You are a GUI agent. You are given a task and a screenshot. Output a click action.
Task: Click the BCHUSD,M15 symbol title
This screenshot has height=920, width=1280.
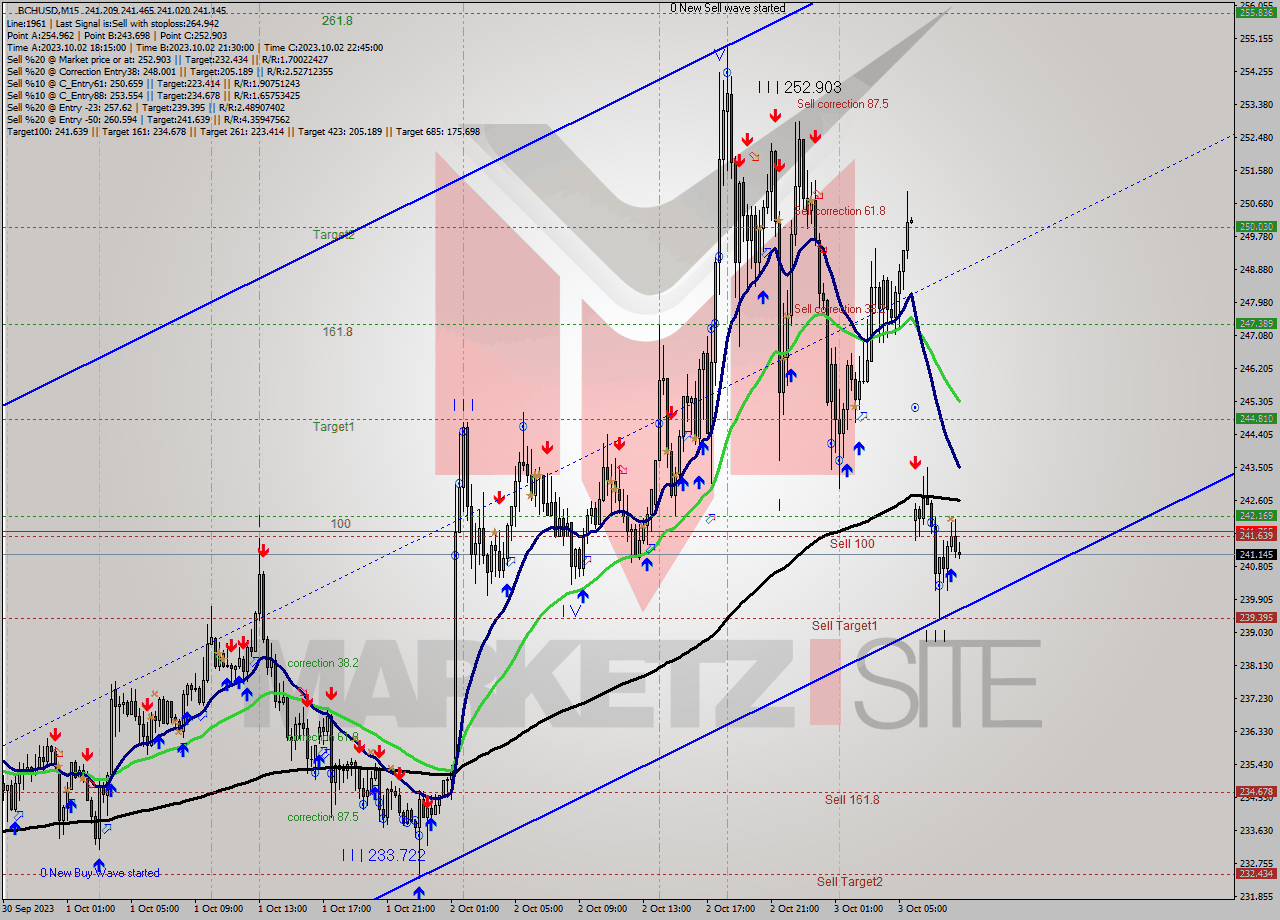coord(50,10)
